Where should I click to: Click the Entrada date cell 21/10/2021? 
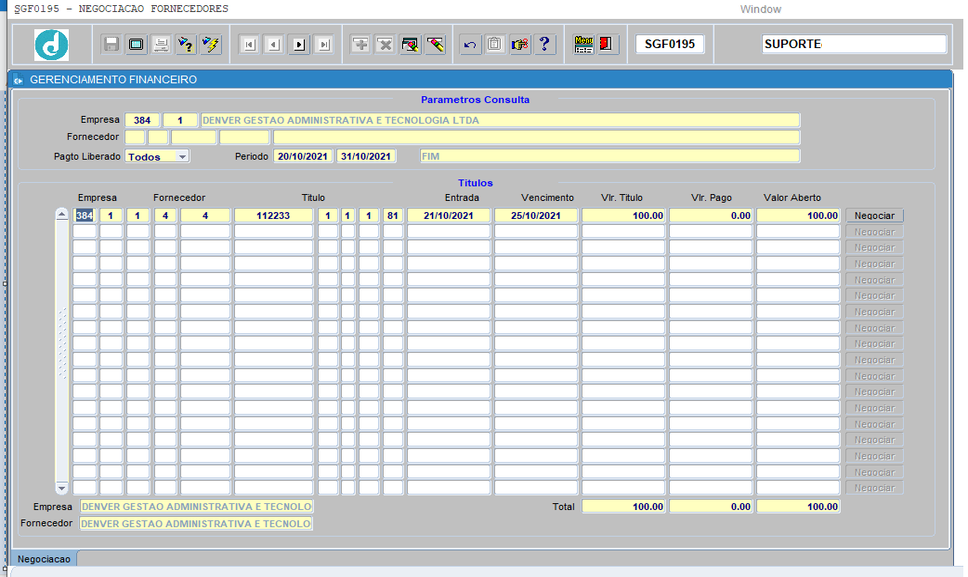click(x=449, y=215)
